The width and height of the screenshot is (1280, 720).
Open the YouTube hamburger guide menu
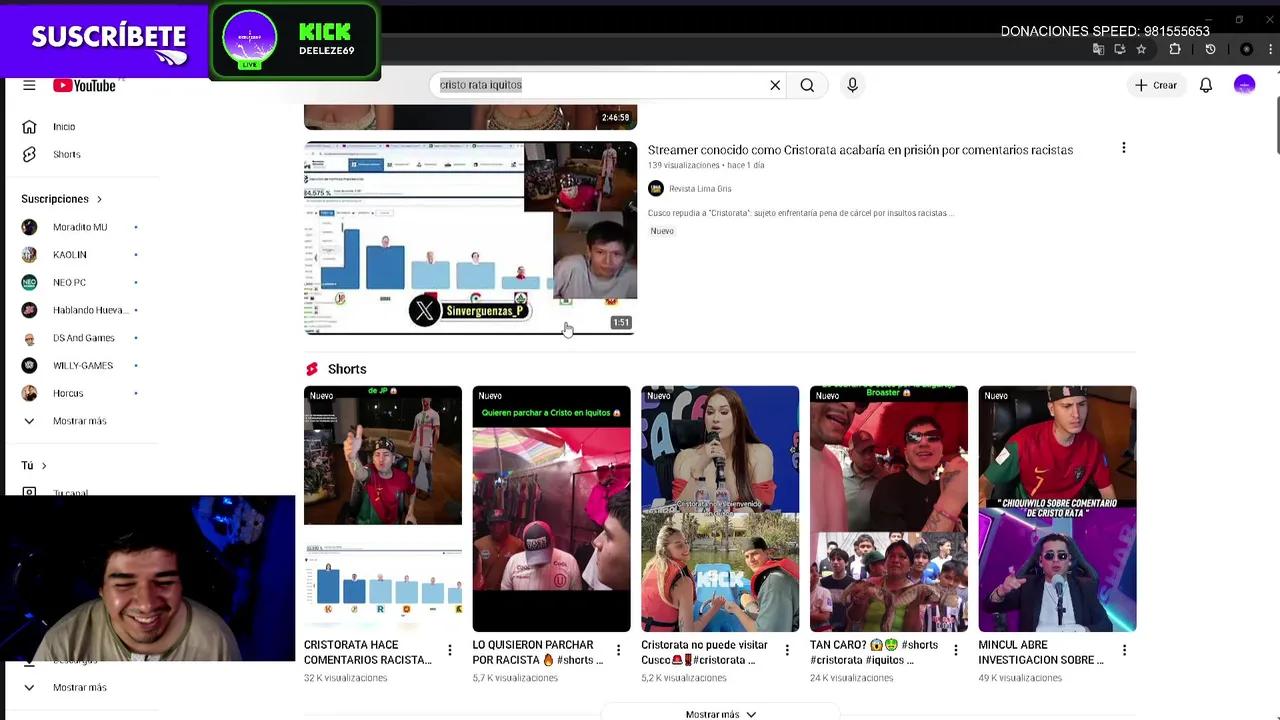pyautogui.click(x=29, y=86)
